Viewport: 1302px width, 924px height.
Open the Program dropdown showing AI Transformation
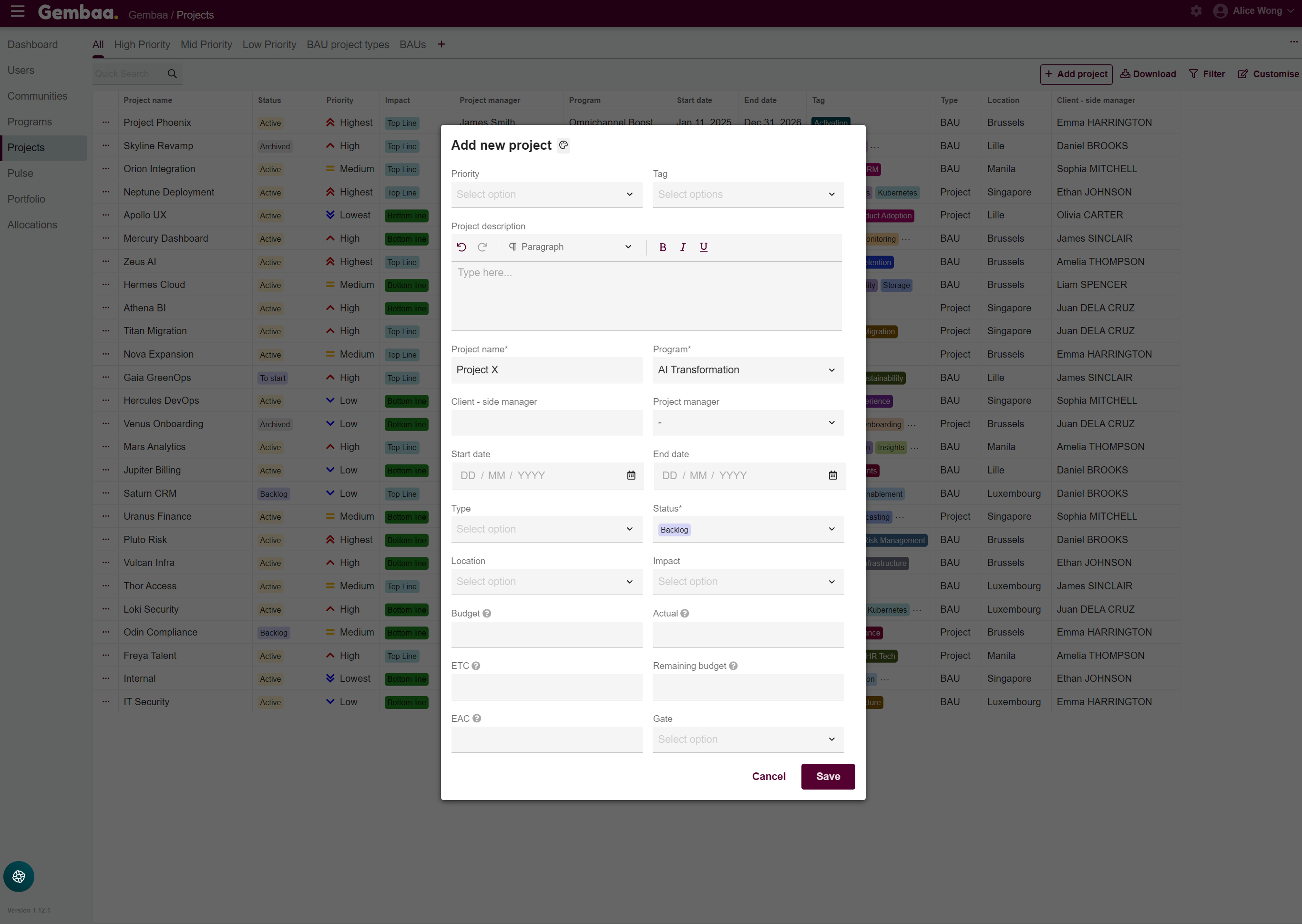click(x=748, y=370)
